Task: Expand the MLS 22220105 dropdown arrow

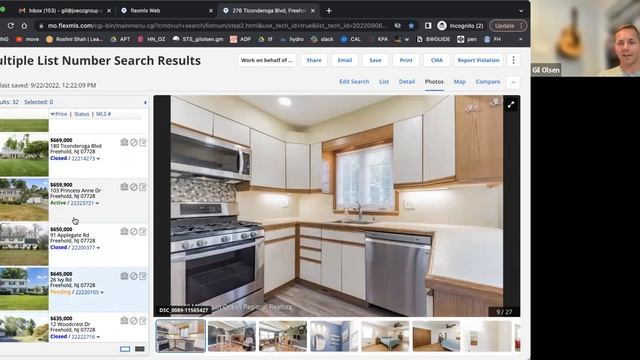Action: pos(102,293)
